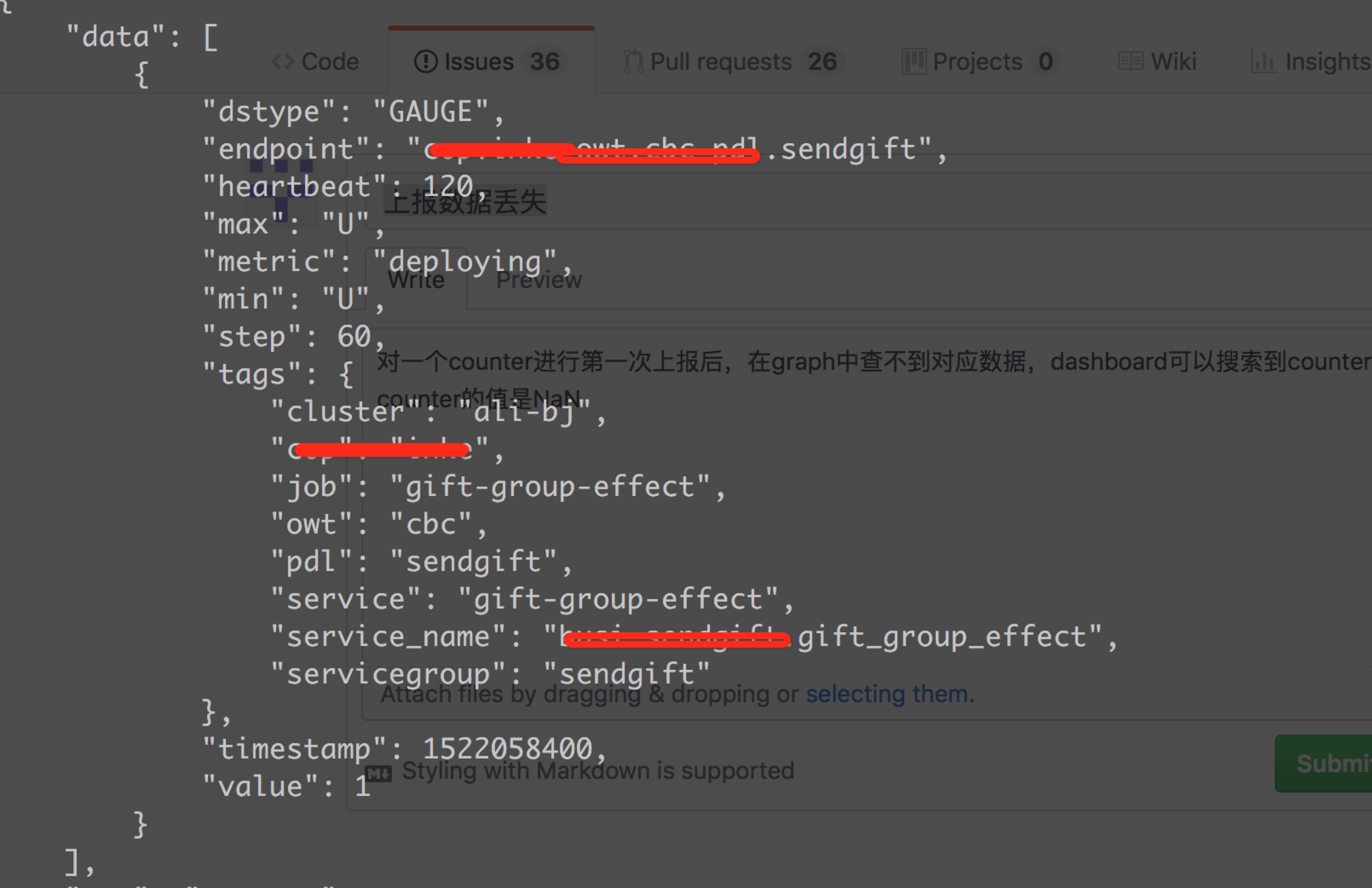Viewport: 1372px width, 888px height.
Task: Select the Write tab in editor
Action: coord(416,280)
